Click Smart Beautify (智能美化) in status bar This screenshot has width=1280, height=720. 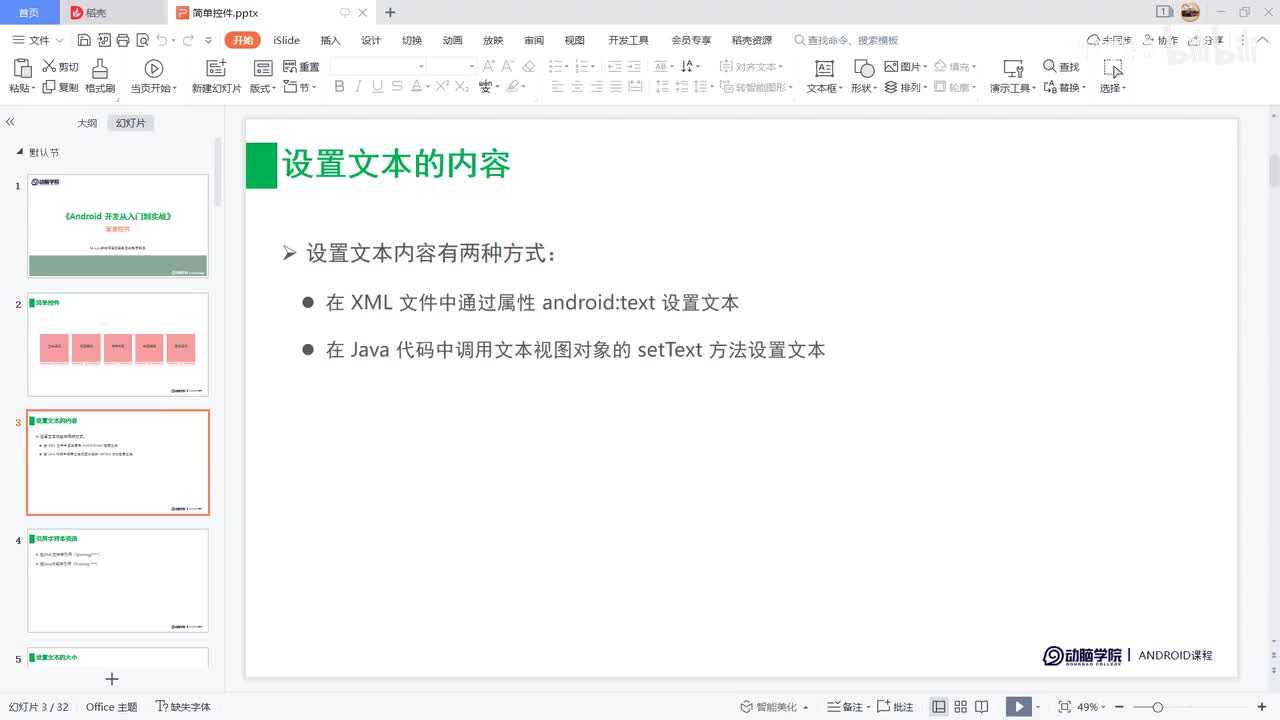[x=774, y=707]
